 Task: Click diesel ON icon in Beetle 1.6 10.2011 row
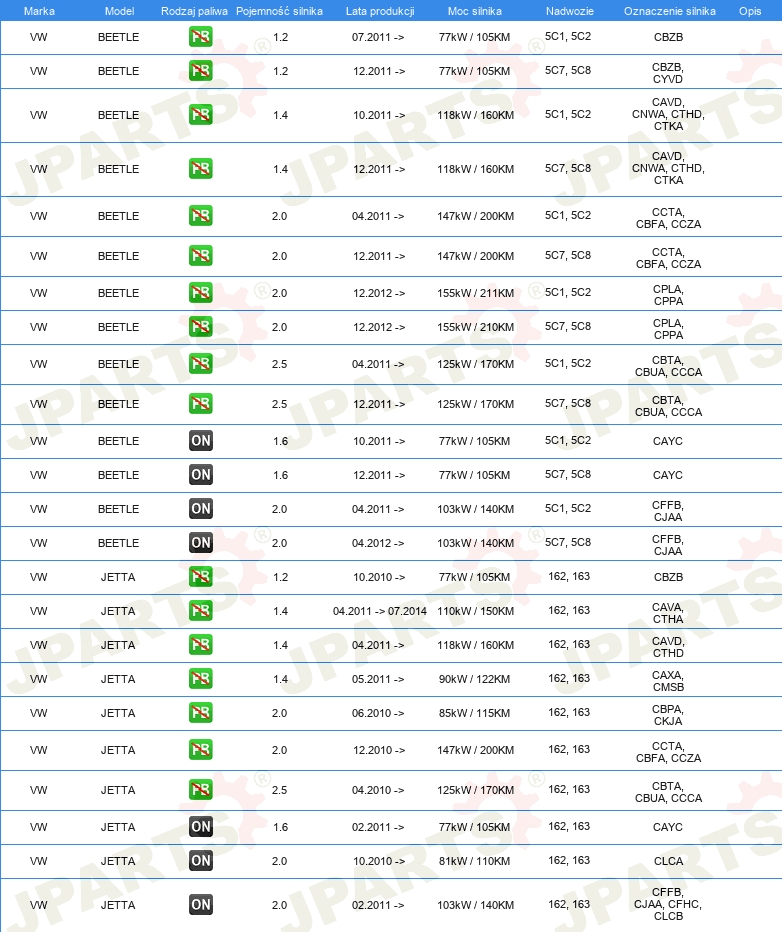[201, 440]
